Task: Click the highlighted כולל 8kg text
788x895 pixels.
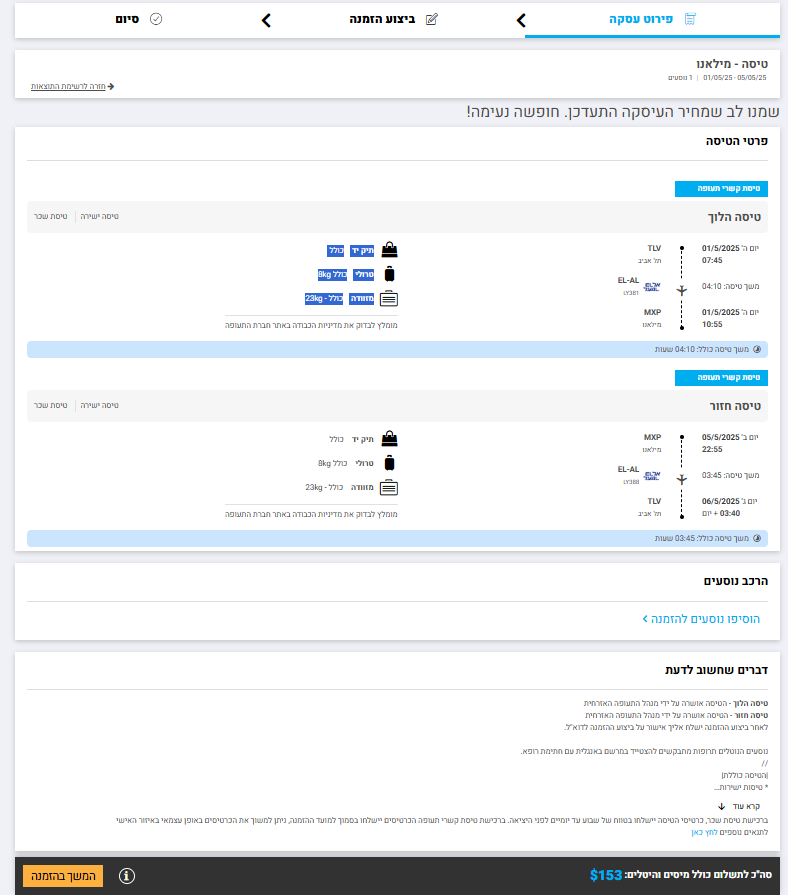Action: click(332, 275)
